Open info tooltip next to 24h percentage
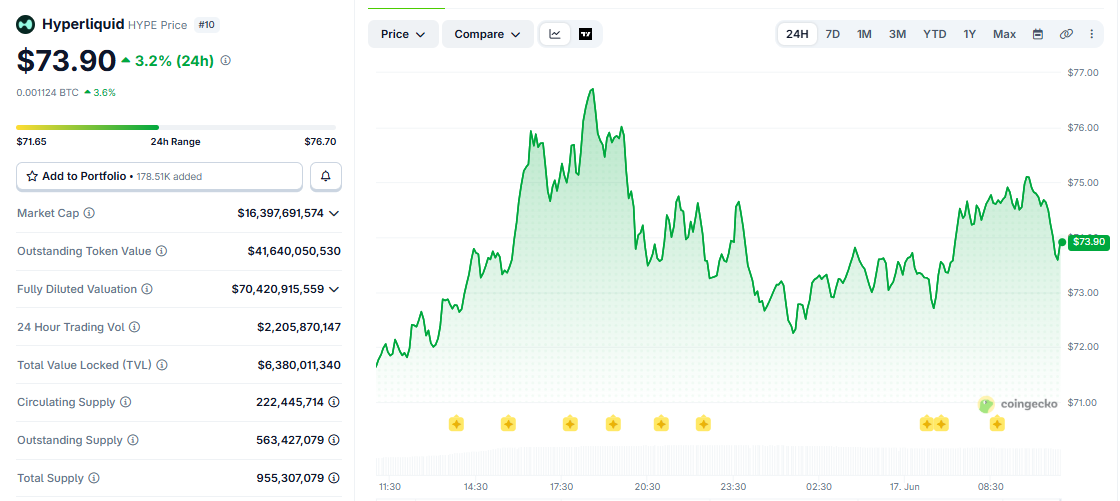Screen dimensions: 1120x501 (226, 61)
